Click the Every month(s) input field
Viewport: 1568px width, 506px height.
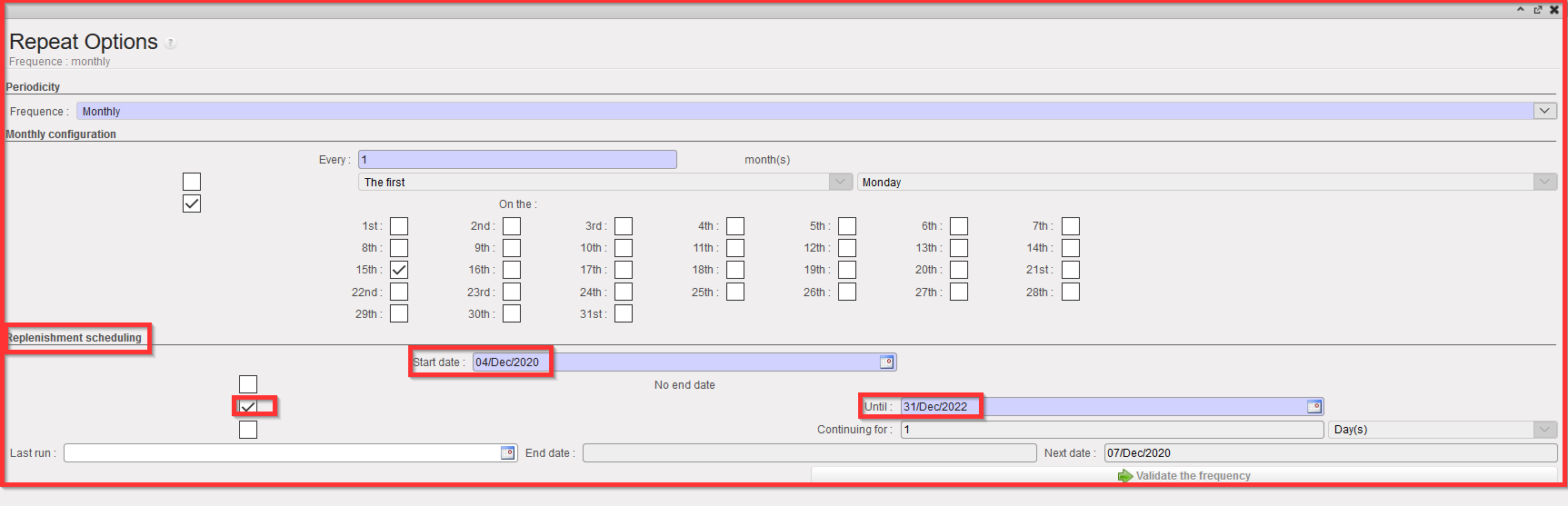[517, 160]
